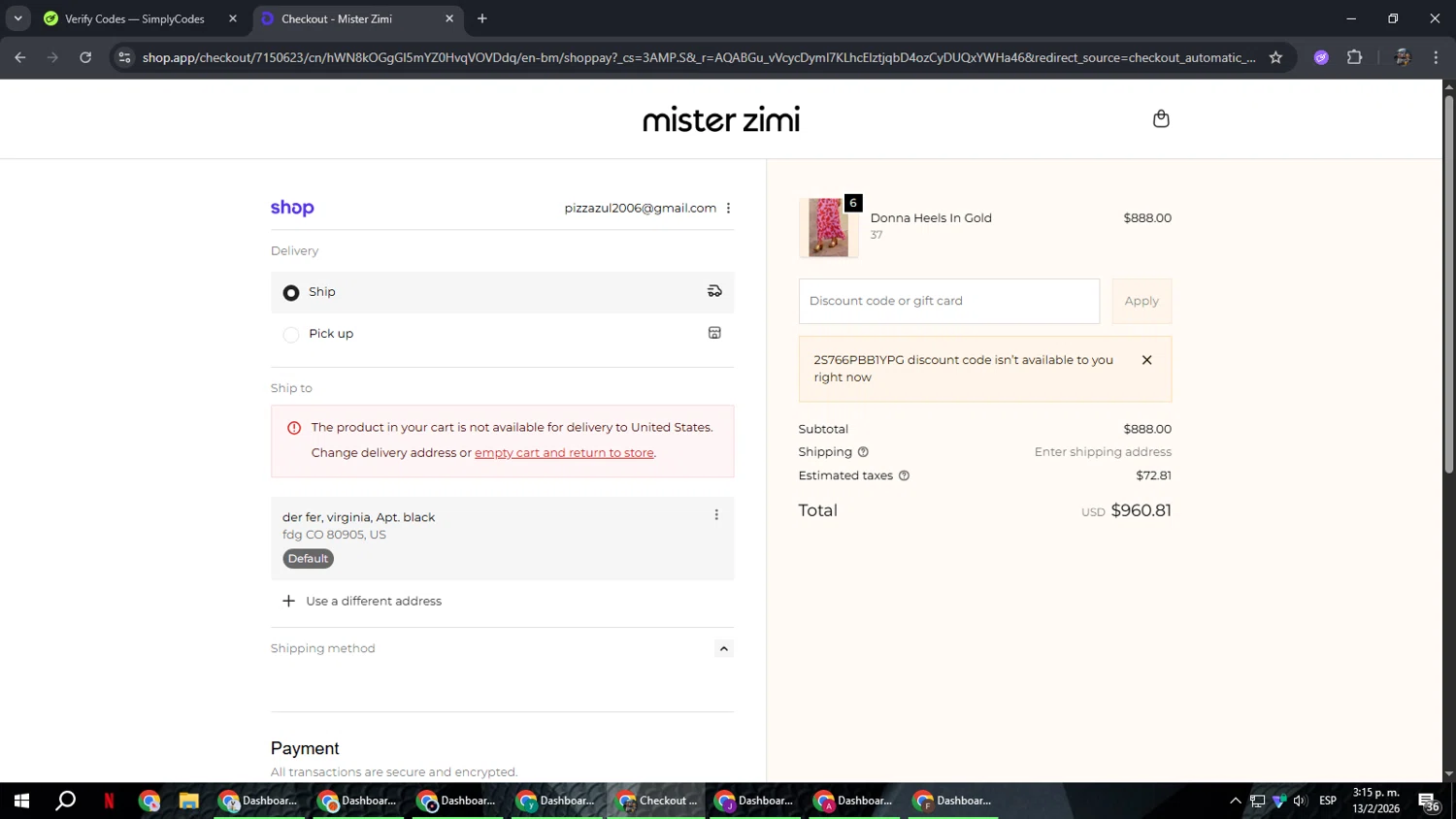Open the browser extensions puzzle icon
The image size is (1456, 819).
pyautogui.click(x=1355, y=57)
